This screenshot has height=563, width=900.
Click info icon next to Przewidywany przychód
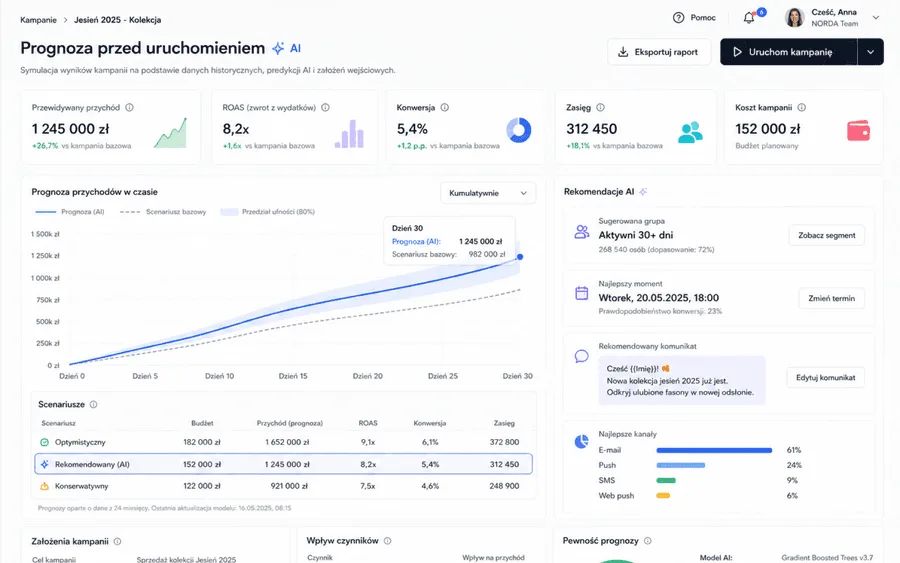(x=130, y=107)
